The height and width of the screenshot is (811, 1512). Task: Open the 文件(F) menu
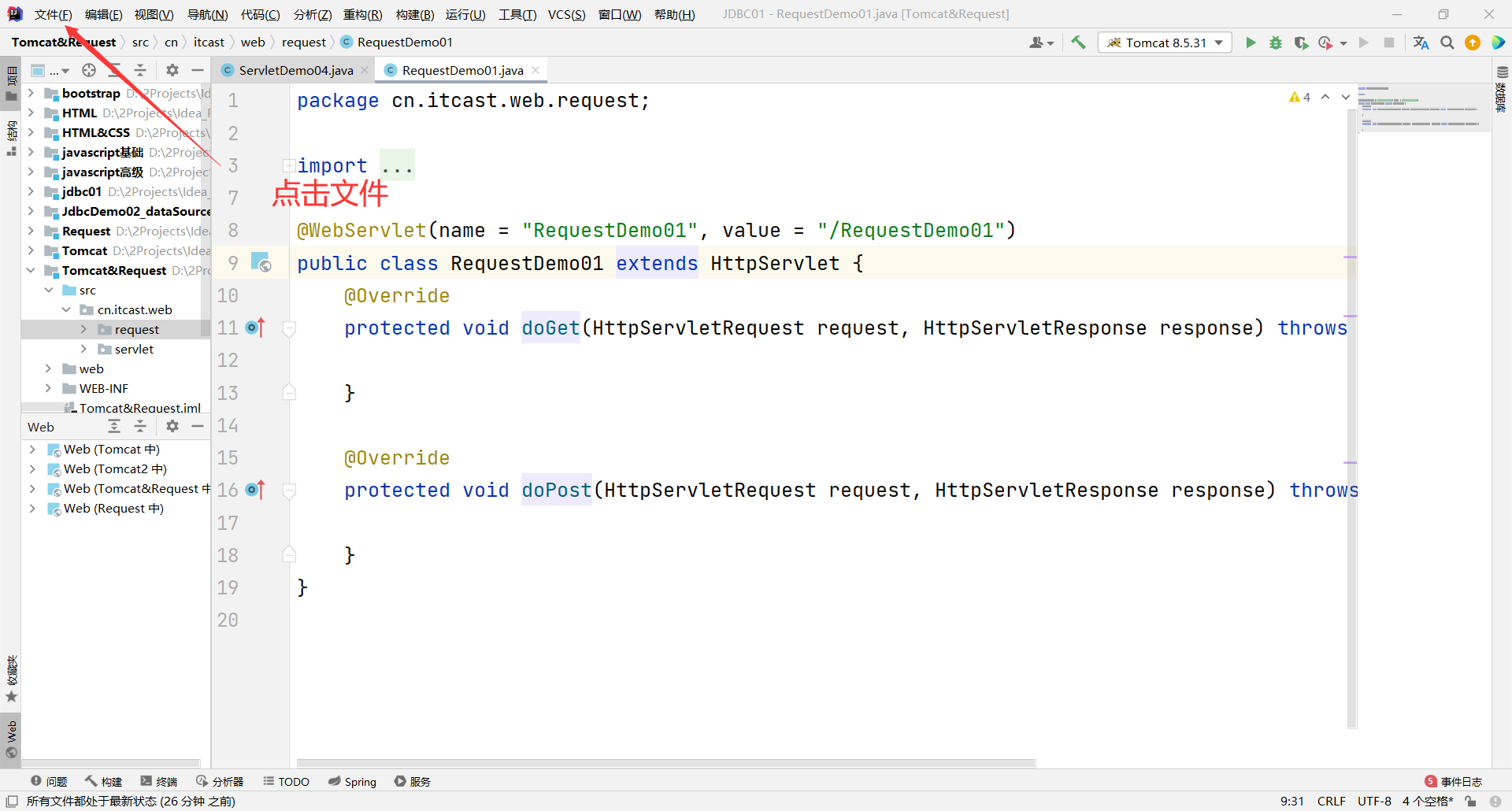click(54, 15)
